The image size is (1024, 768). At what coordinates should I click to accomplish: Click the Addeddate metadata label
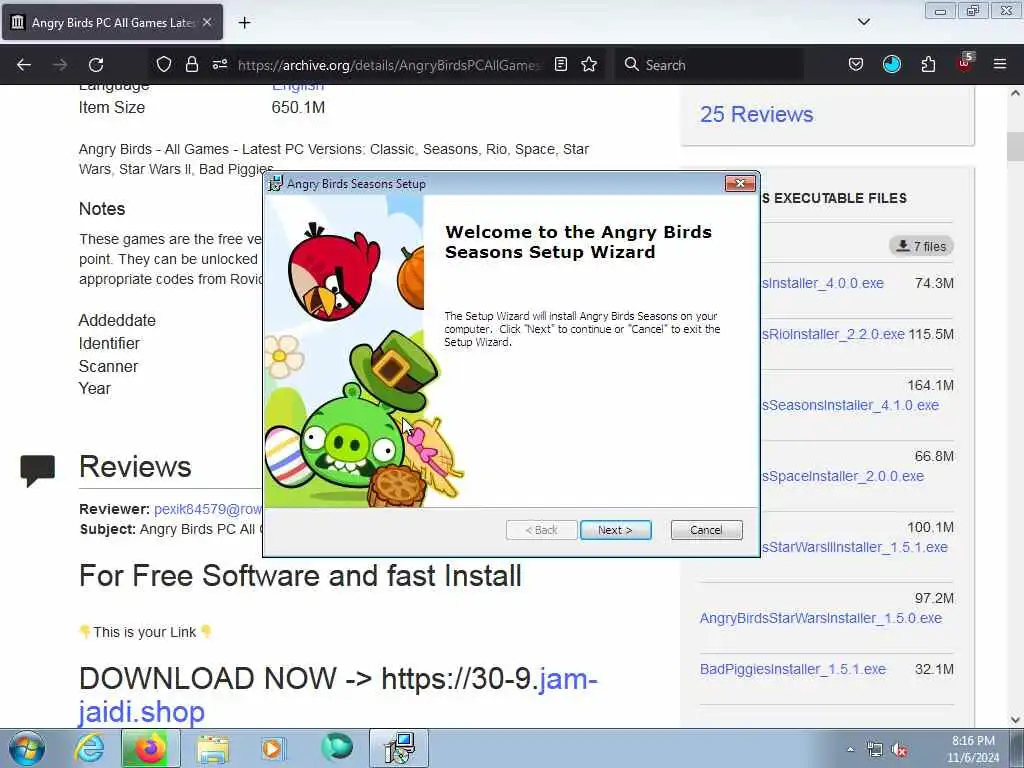117,321
